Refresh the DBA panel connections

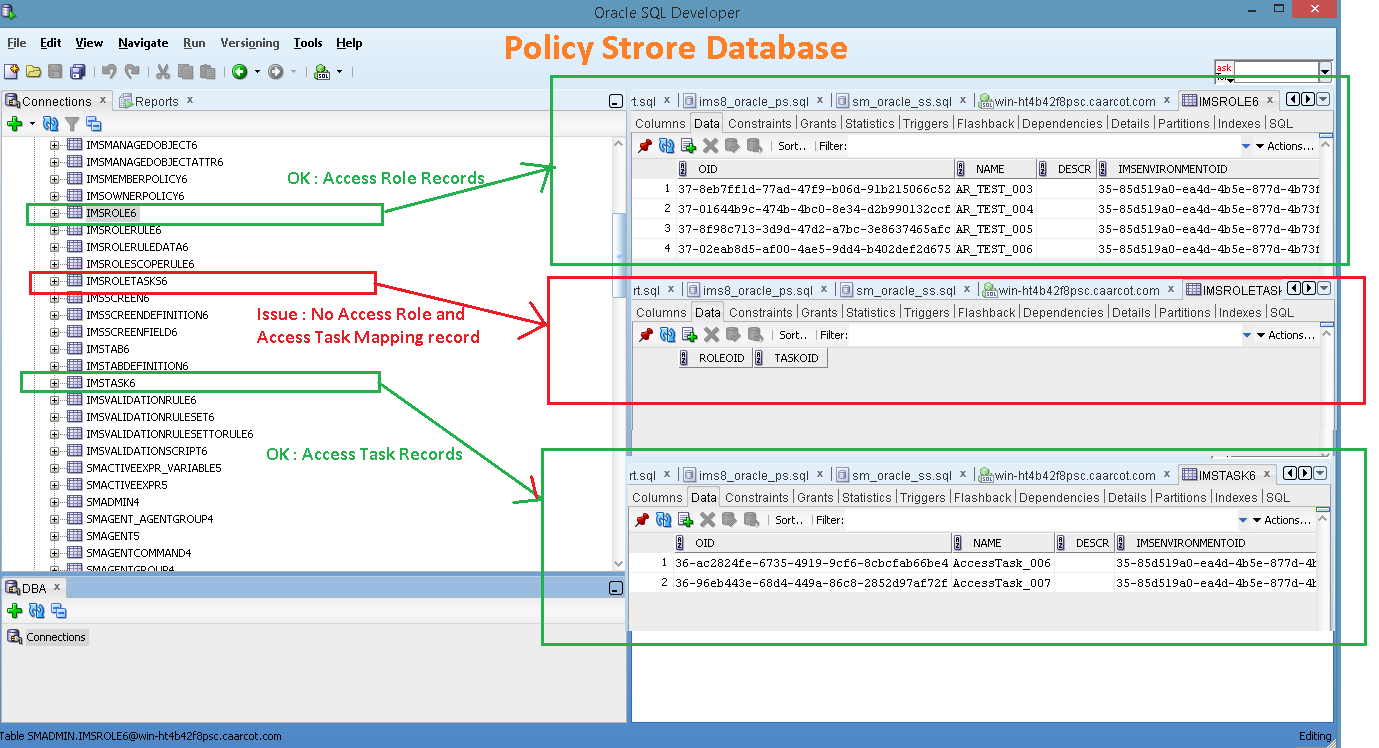tap(36, 611)
